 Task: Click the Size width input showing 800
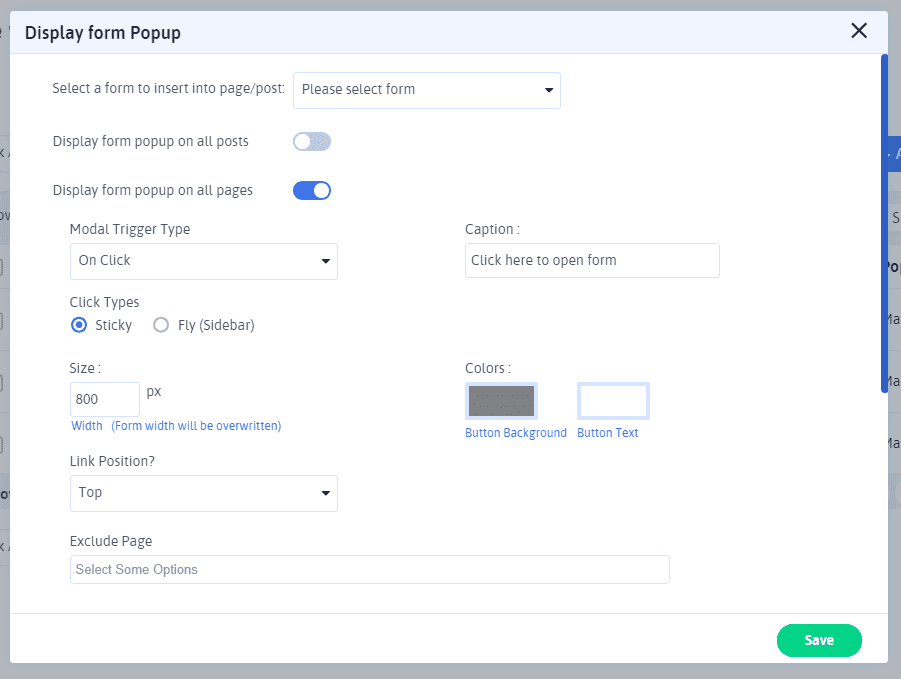[x=104, y=399]
